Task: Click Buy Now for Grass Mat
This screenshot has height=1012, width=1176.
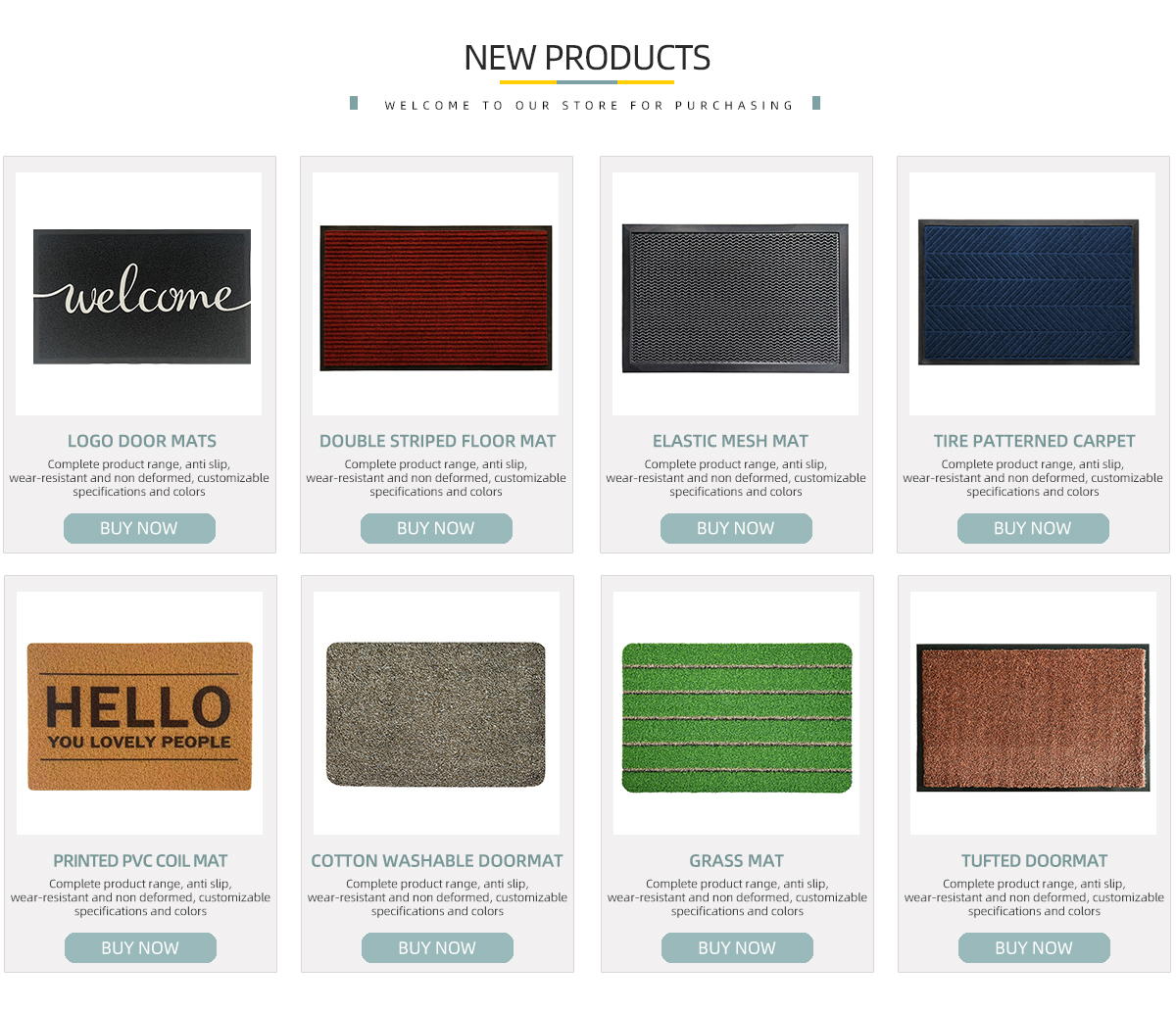Action: pyautogui.click(x=737, y=947)
